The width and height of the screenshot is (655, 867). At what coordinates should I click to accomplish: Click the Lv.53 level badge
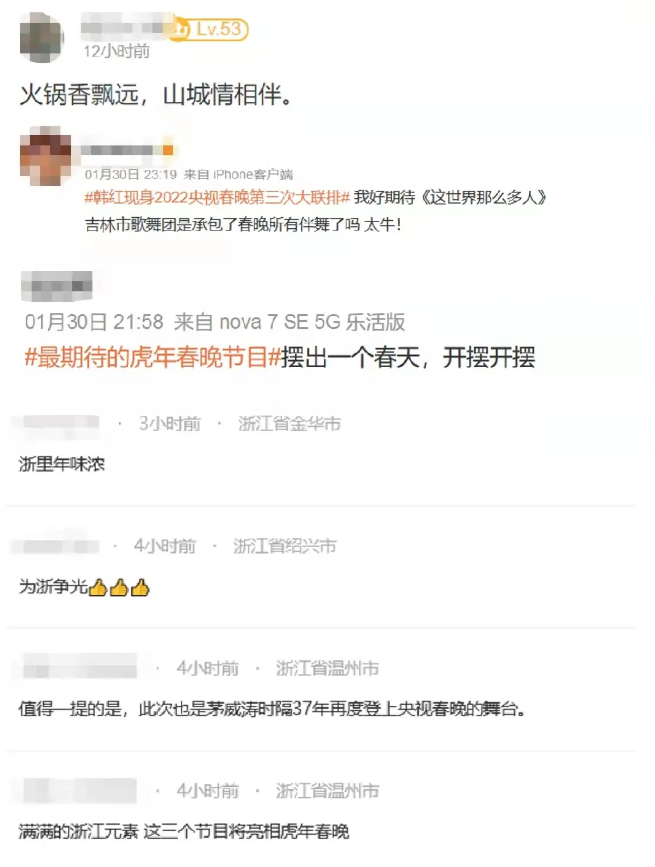(209, 29)
